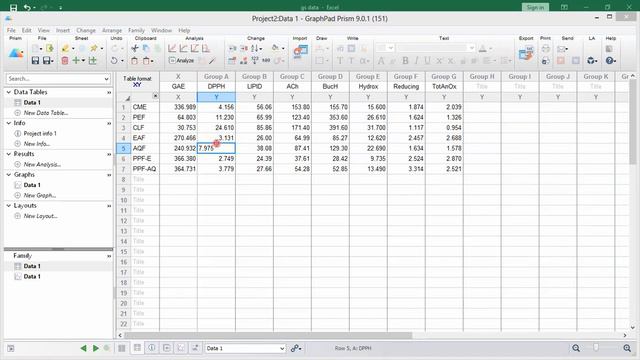Collapse the Graphs section
The width and height of the screenshot is (640, 360).
[9, 175]
